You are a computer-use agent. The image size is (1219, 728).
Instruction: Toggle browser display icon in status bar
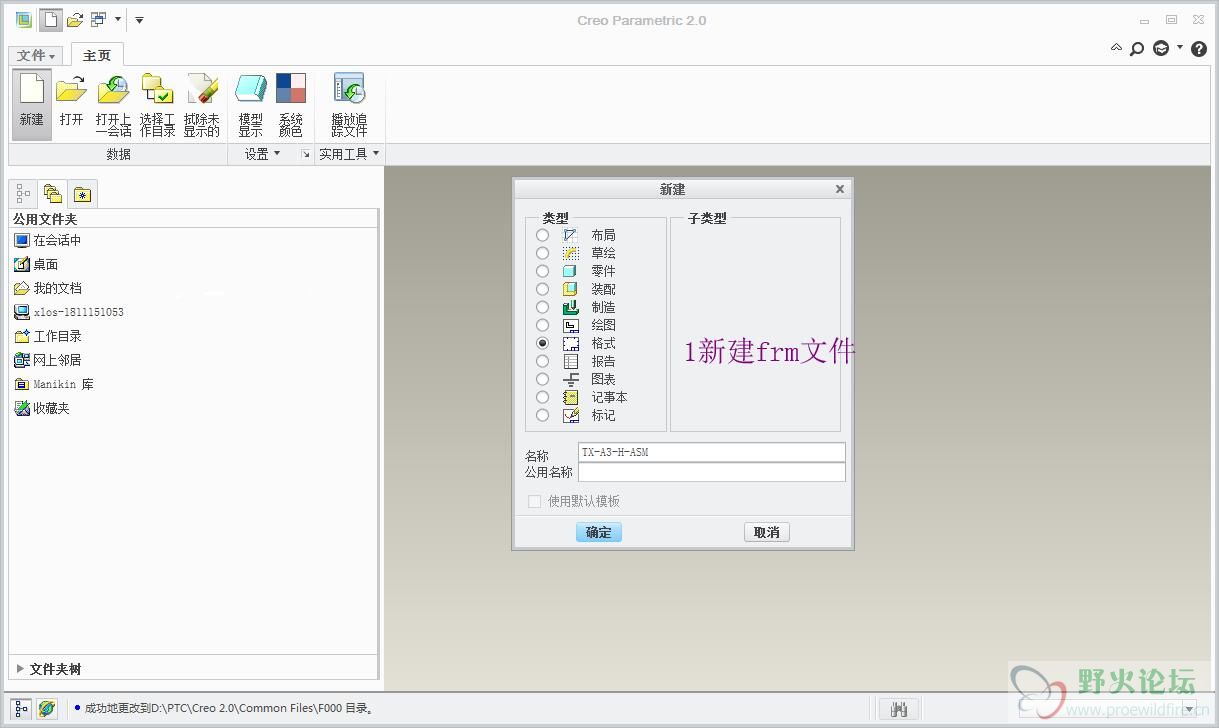click(47, 709)
